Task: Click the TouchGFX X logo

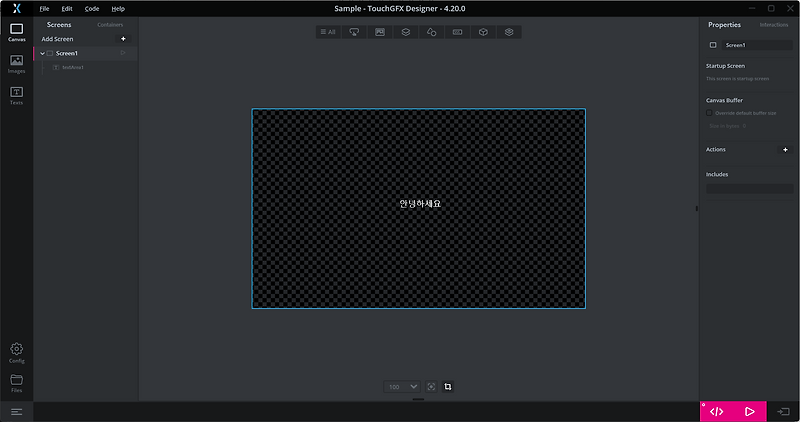Action: [x=17, y=8]
